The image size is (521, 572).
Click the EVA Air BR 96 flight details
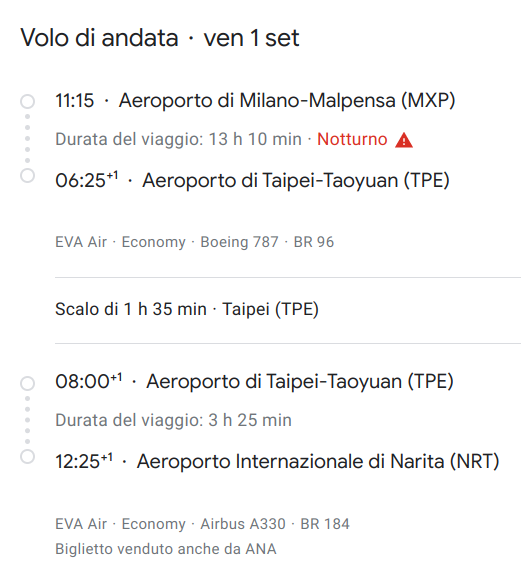[194, 242]
